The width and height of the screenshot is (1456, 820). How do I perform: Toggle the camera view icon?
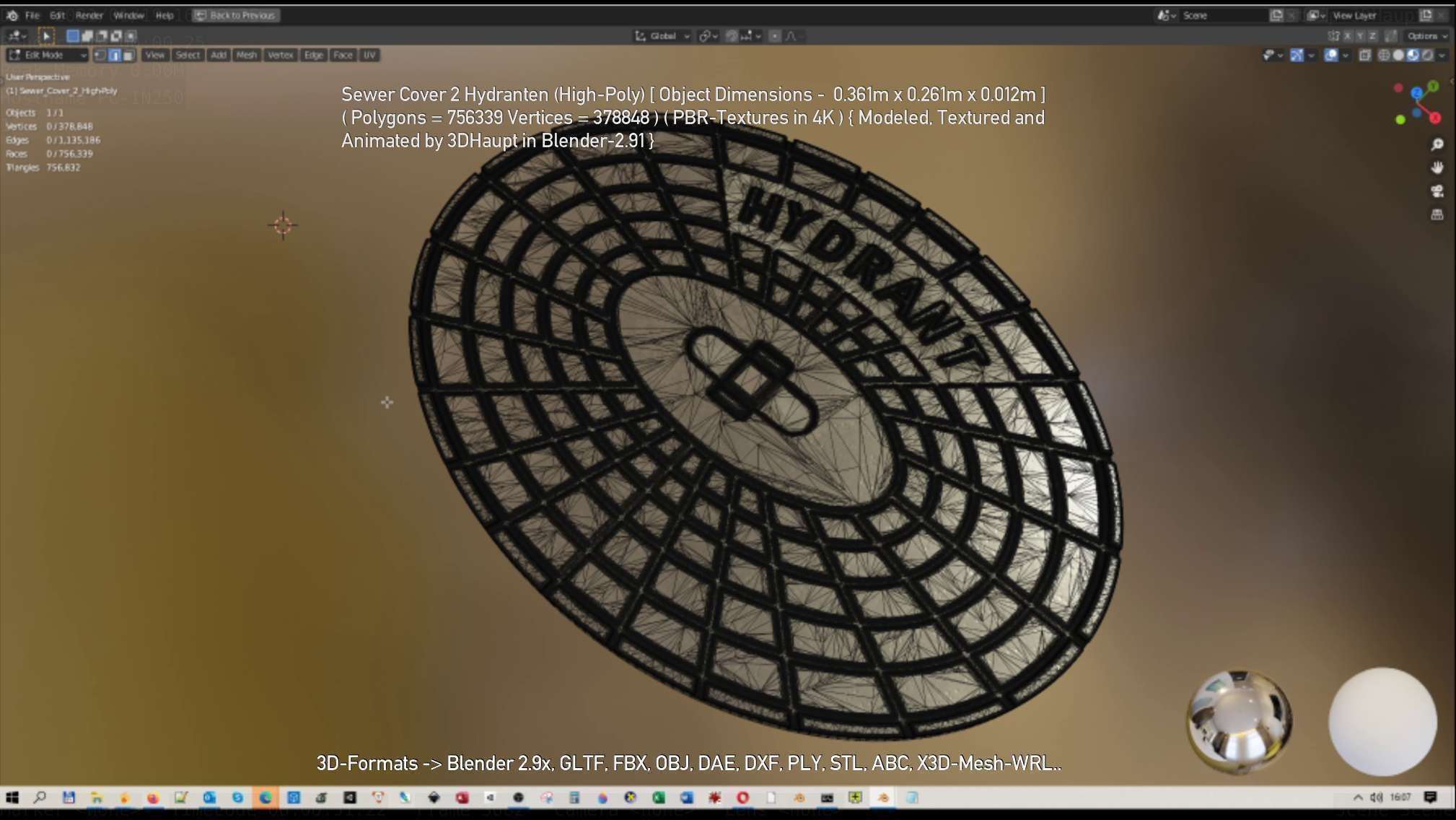click(x=1437, y=191)
